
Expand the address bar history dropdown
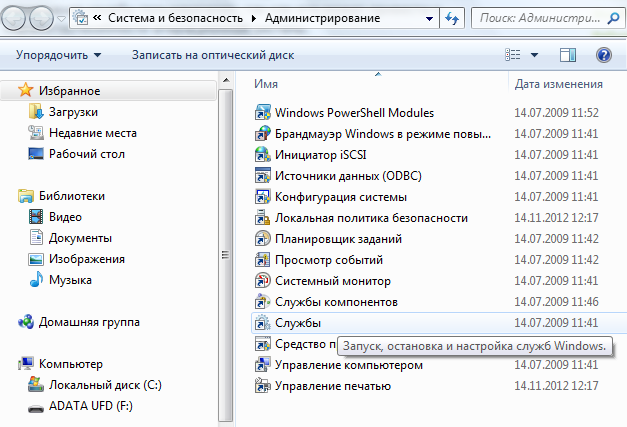[x=429, y=18]
